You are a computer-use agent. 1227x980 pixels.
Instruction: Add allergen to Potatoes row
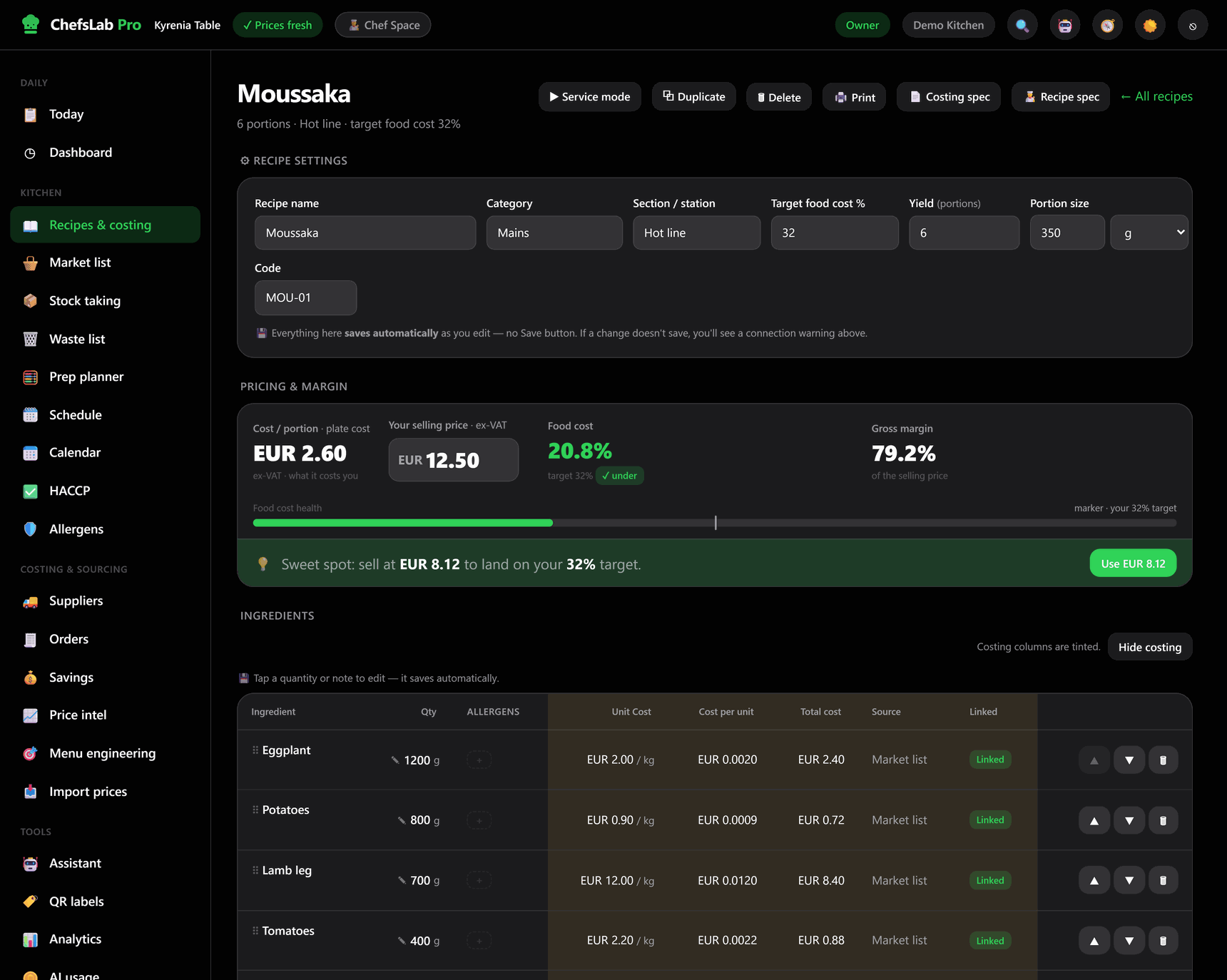point(479,821)
